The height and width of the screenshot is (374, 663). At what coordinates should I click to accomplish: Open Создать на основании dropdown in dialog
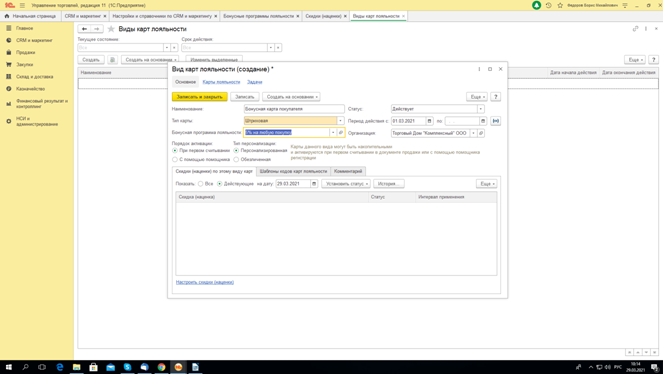point(291,97)
